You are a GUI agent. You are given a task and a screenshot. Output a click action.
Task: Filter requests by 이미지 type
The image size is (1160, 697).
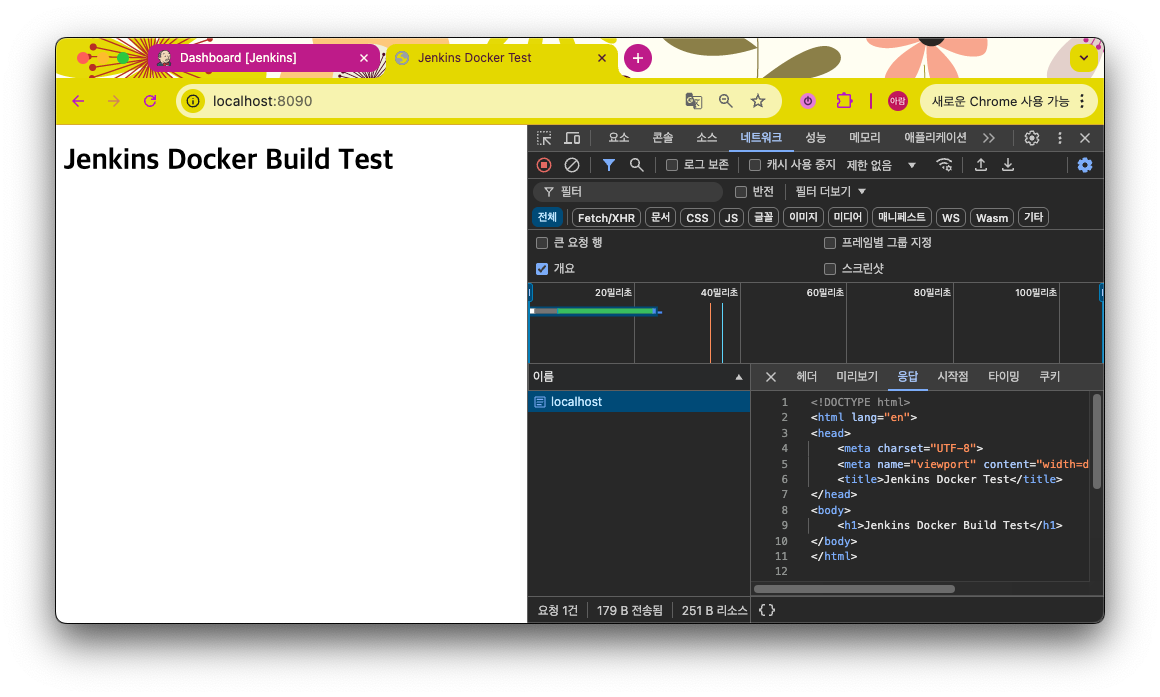click(x=803, y=218)
